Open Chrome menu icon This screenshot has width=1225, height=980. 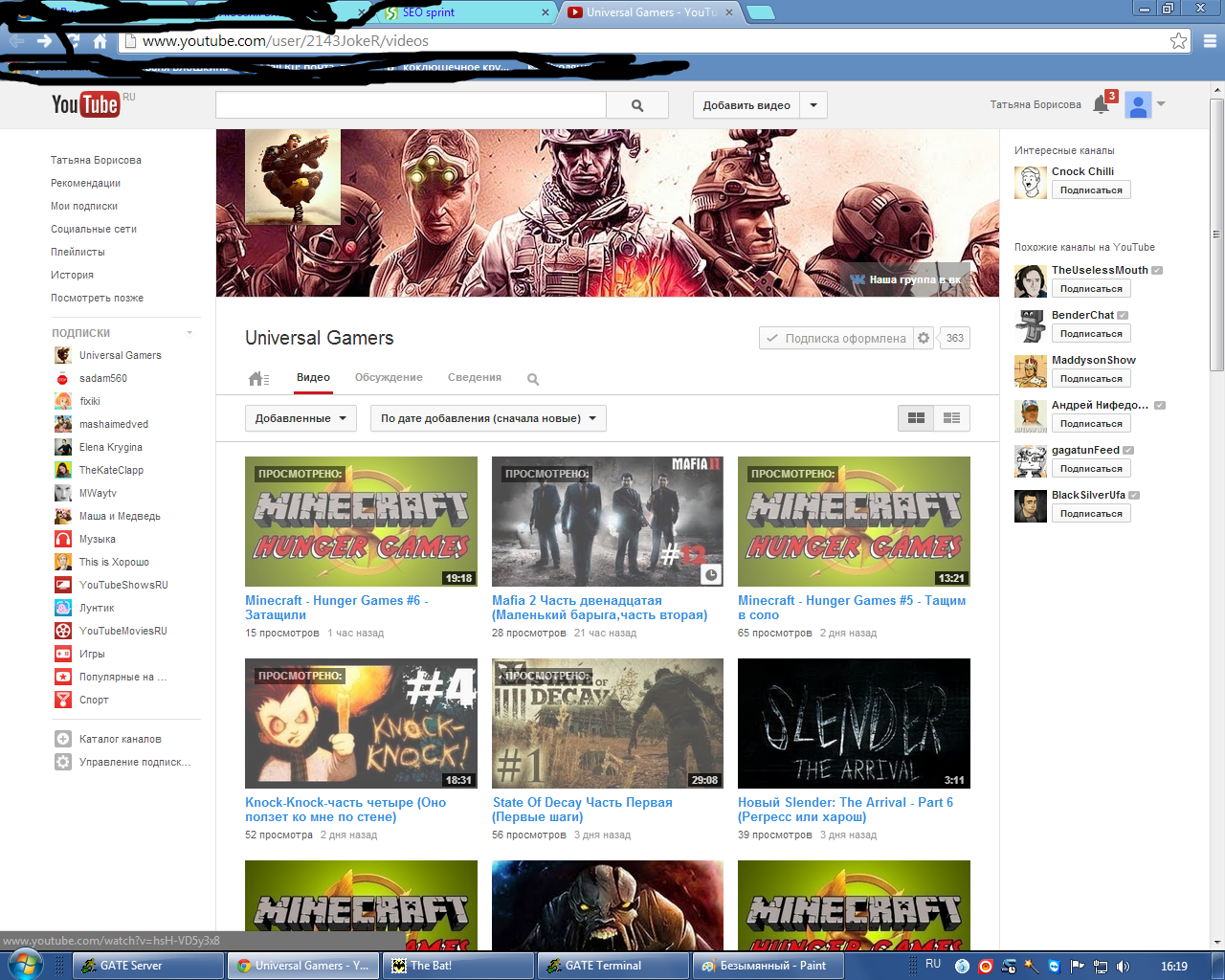(1210, 41)
